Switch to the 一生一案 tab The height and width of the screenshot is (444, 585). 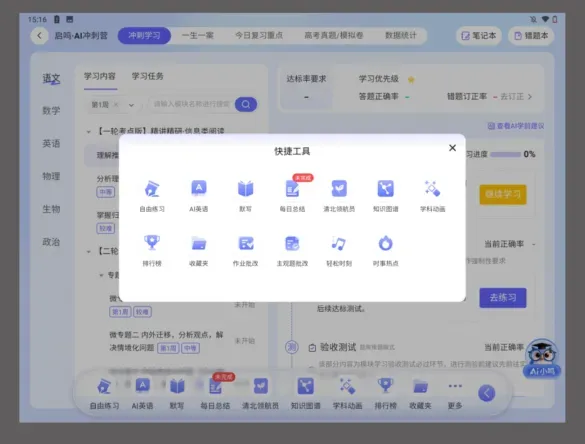(198, 35)
